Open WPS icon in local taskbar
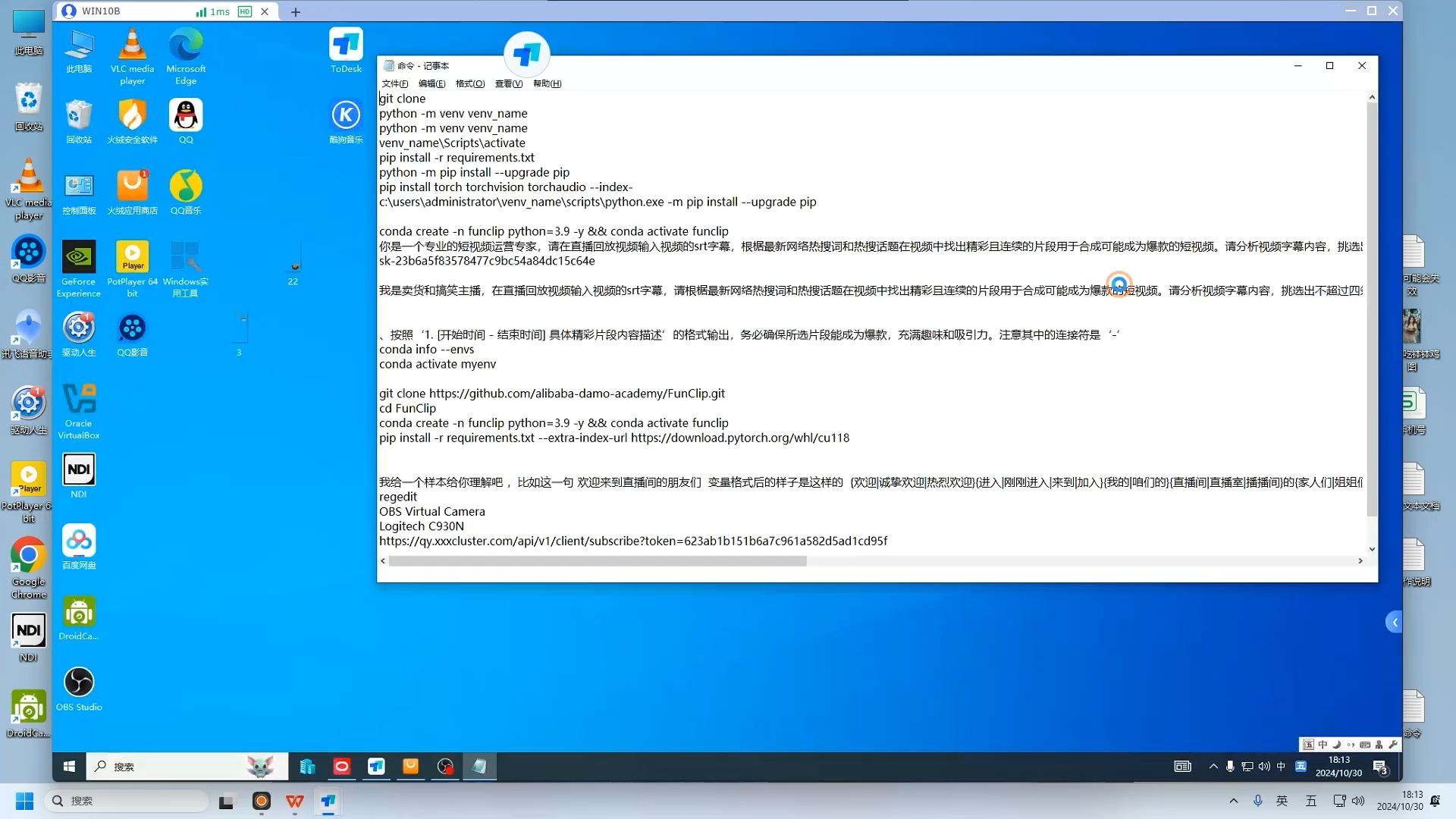The image size is (1456, 819). pyautogui.click(x=295, y=801)
